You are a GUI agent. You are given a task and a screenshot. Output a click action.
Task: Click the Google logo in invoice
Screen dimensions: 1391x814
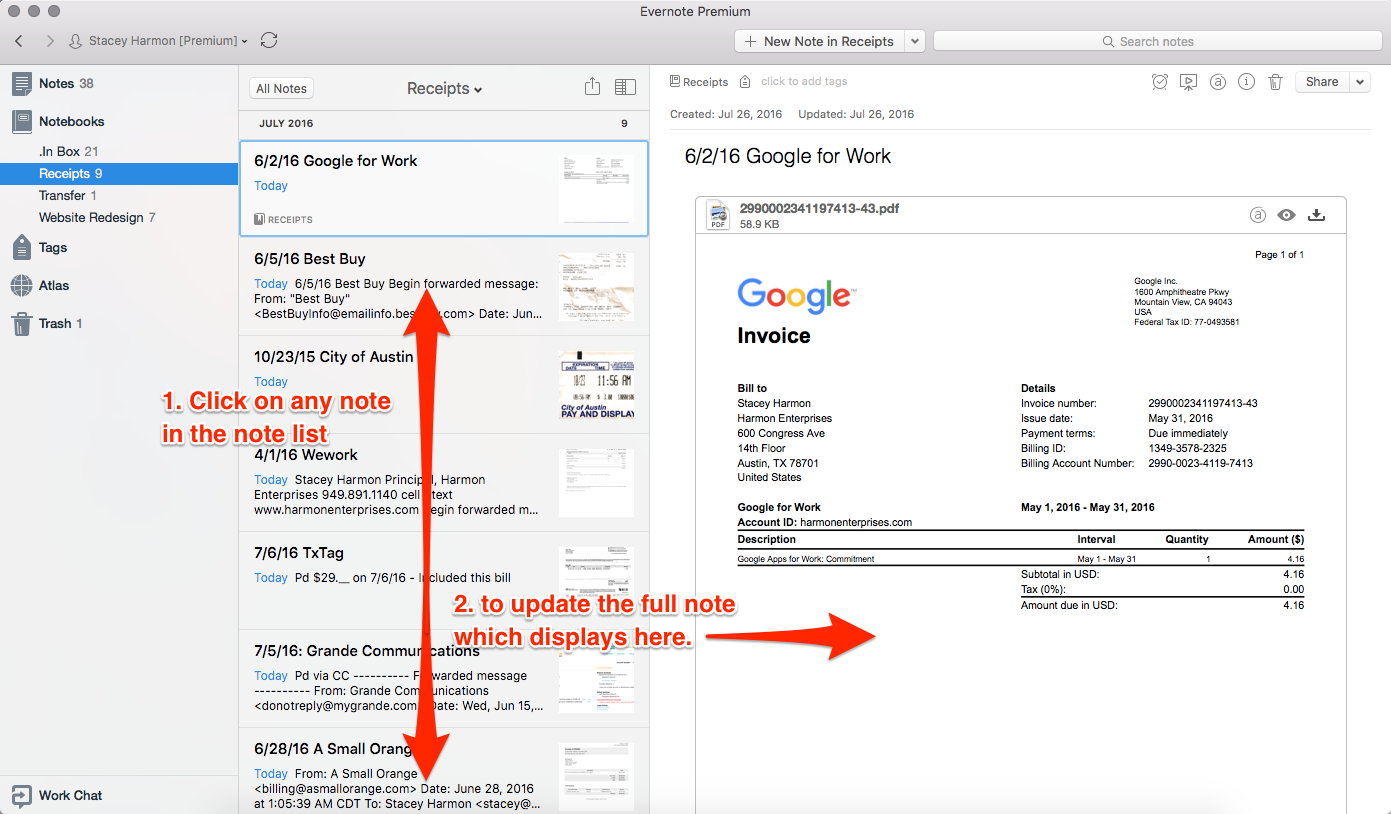(x=796, y=296)
